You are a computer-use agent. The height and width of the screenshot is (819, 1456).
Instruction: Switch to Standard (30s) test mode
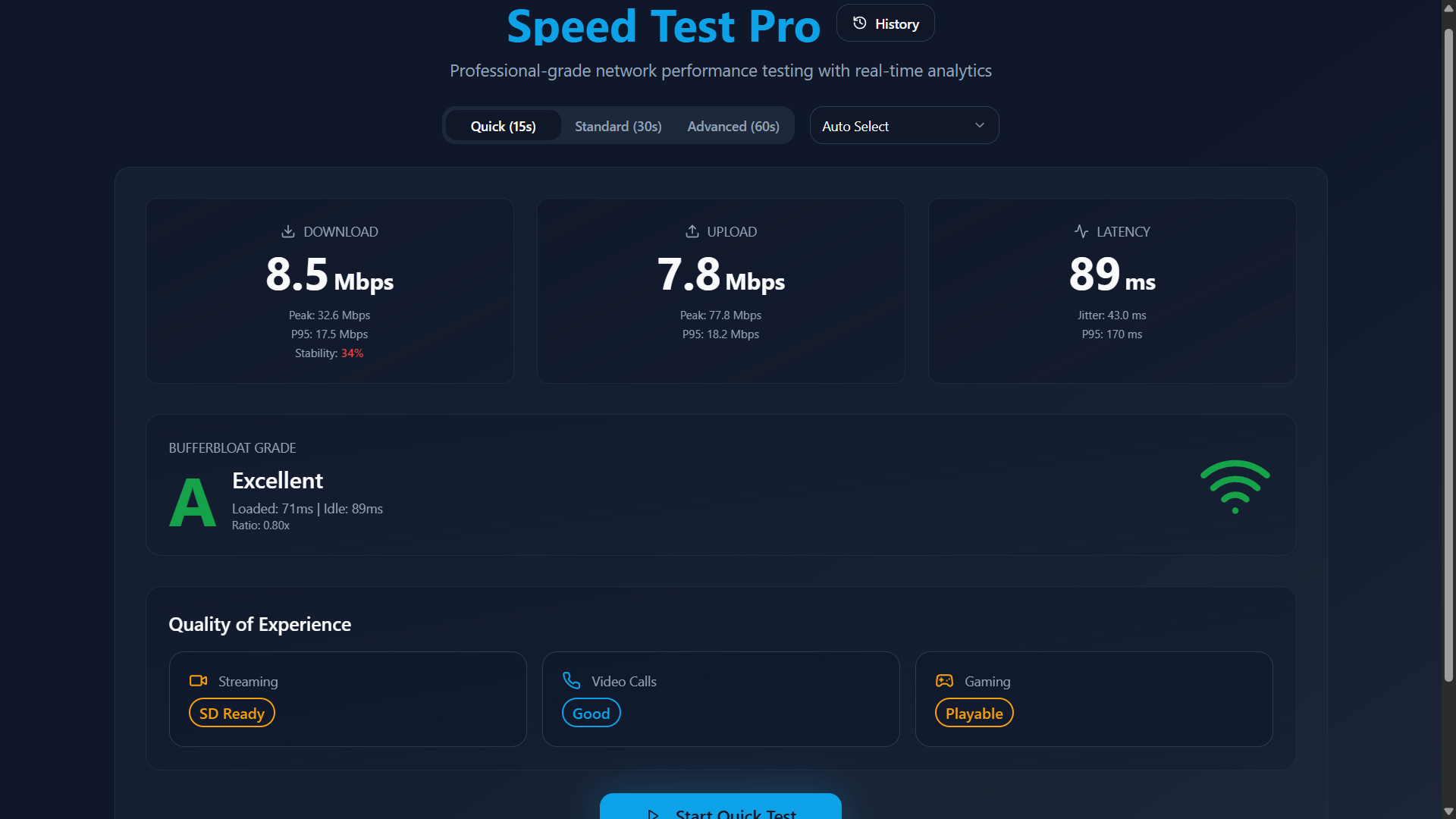[x=618, y=126]
